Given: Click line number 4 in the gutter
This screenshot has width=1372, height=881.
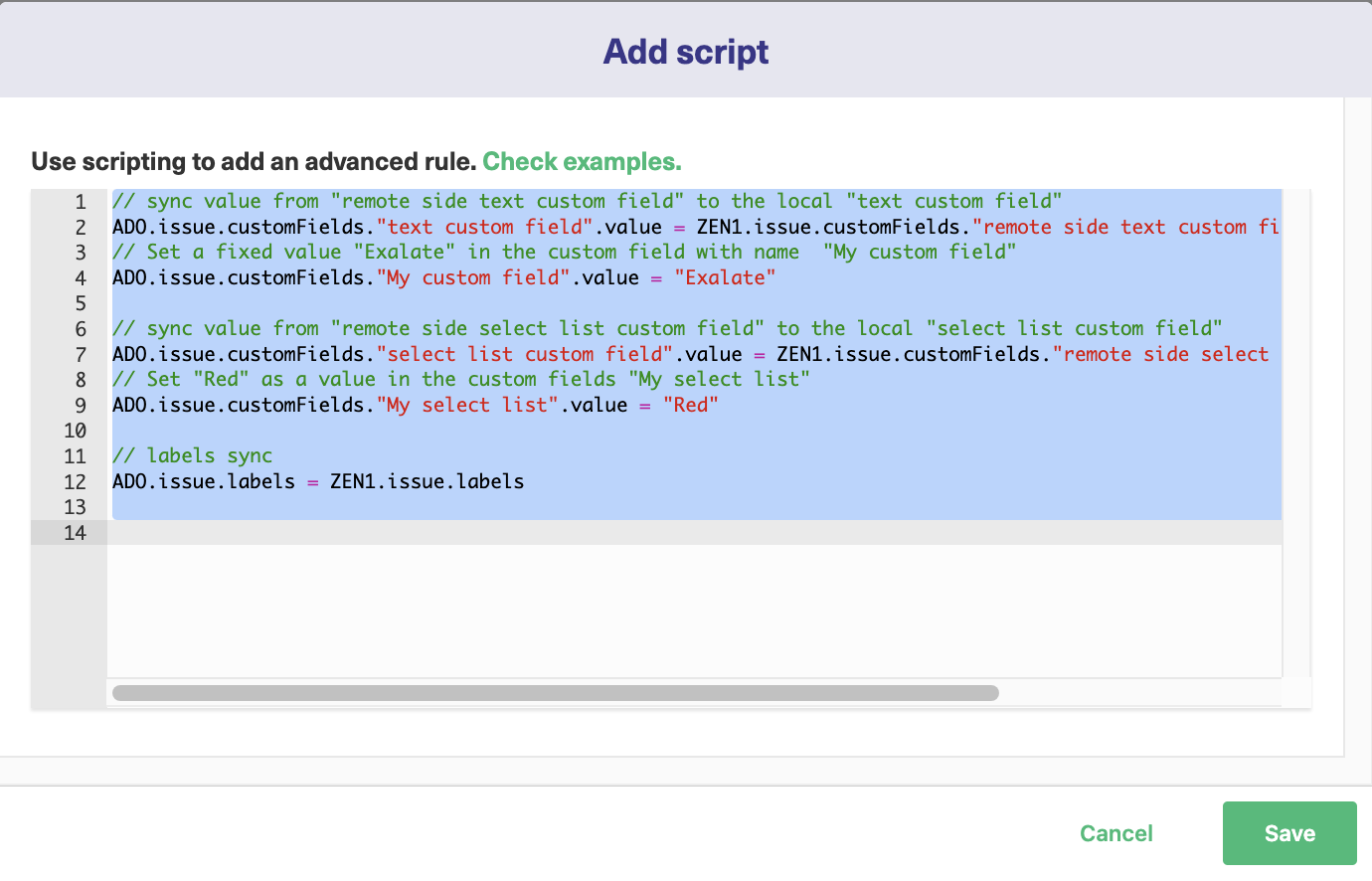Looking at the screenshot, I should pyautogui.click(x=81, y=278).
